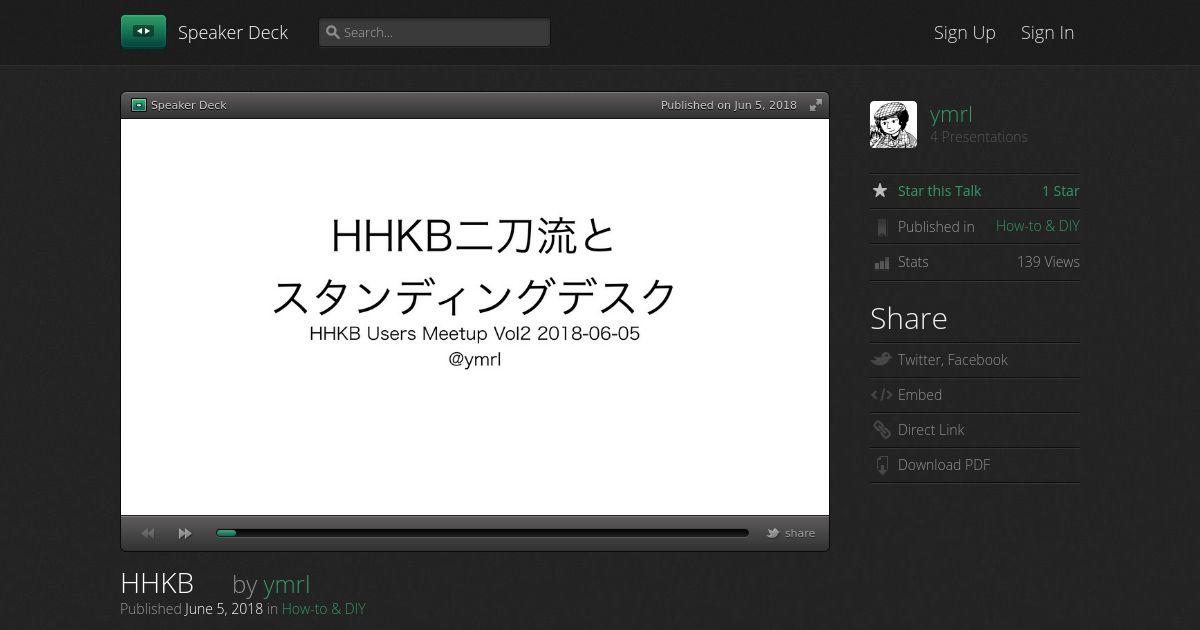This screenshot has height=630, width=1200.
Task: Click the slide progress bar
Action: [482, 533]
